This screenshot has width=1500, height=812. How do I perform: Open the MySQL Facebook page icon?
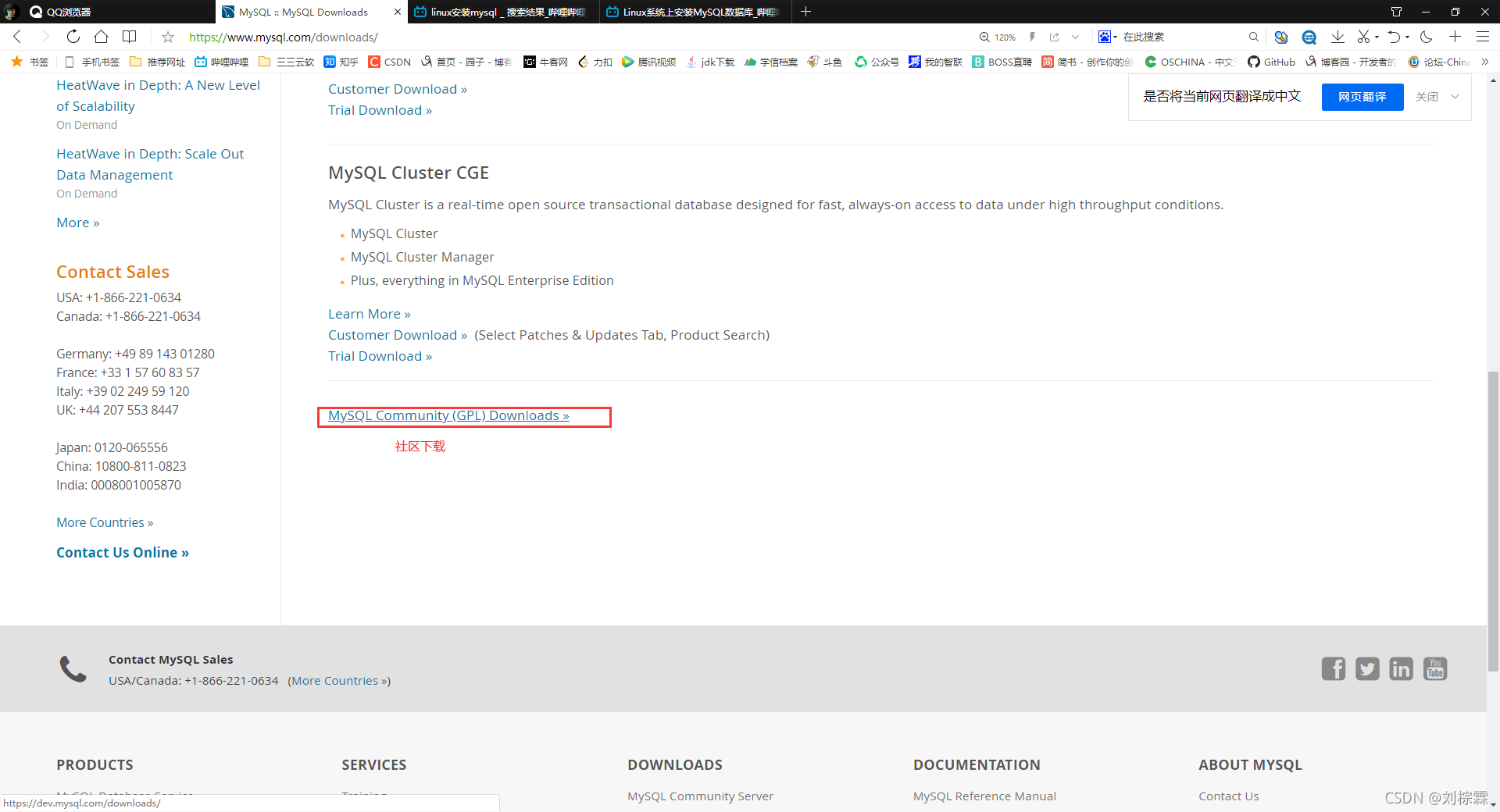[1334, 668]
